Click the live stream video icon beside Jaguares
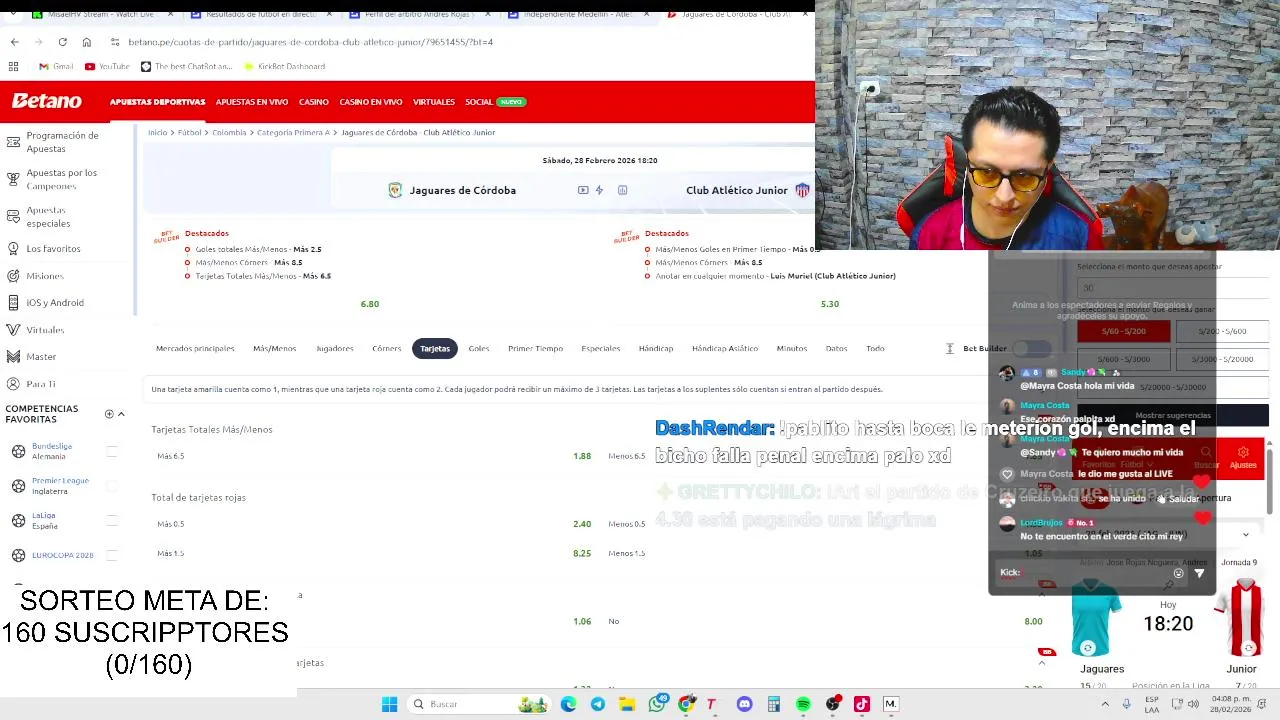The width and height of the screenshot is (1280, 720). [583, 190]
